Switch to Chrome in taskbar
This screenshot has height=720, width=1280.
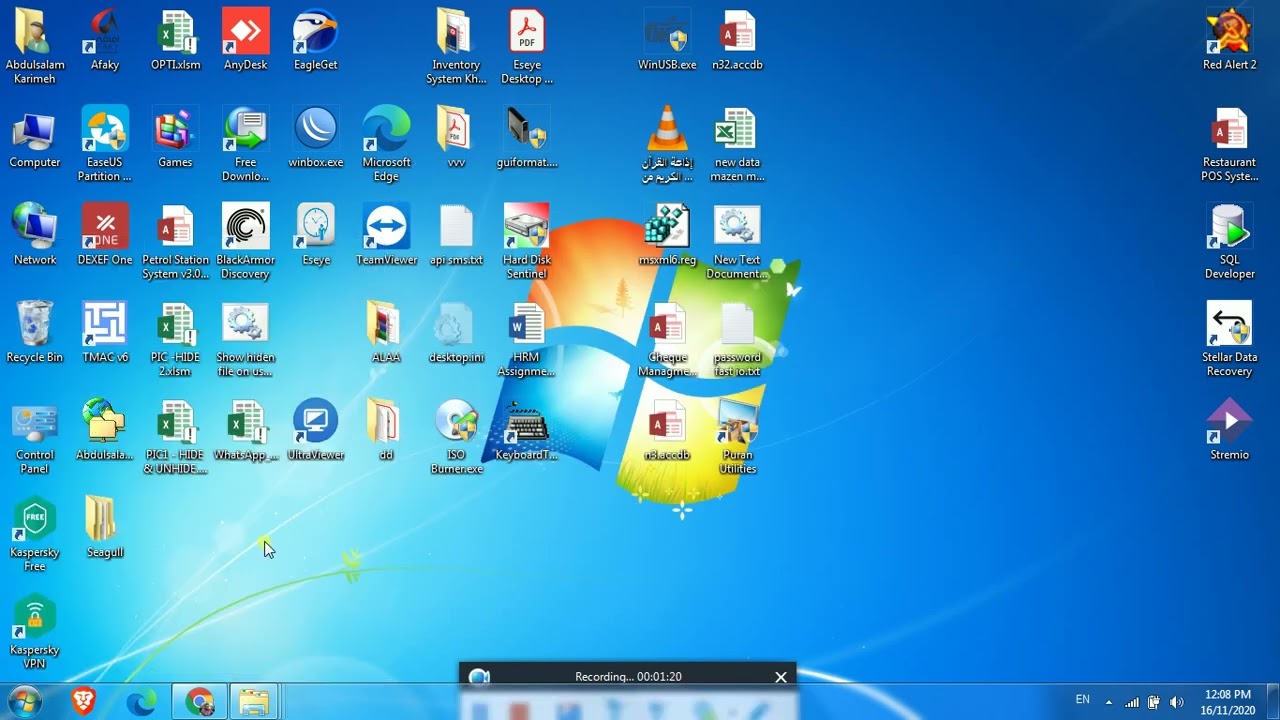point(199,702)
